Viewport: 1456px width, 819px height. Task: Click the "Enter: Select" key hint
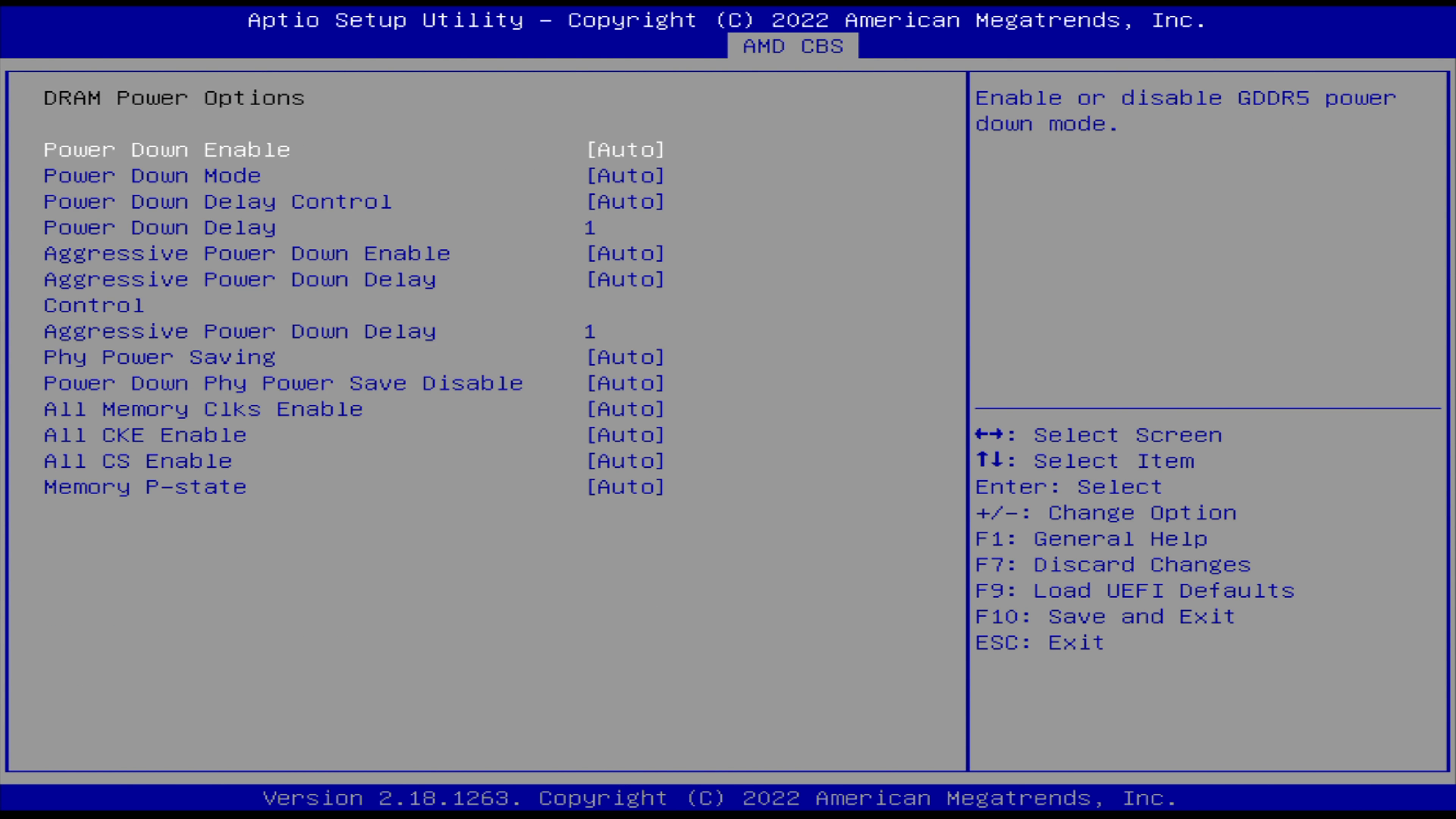click(1069, 488)
